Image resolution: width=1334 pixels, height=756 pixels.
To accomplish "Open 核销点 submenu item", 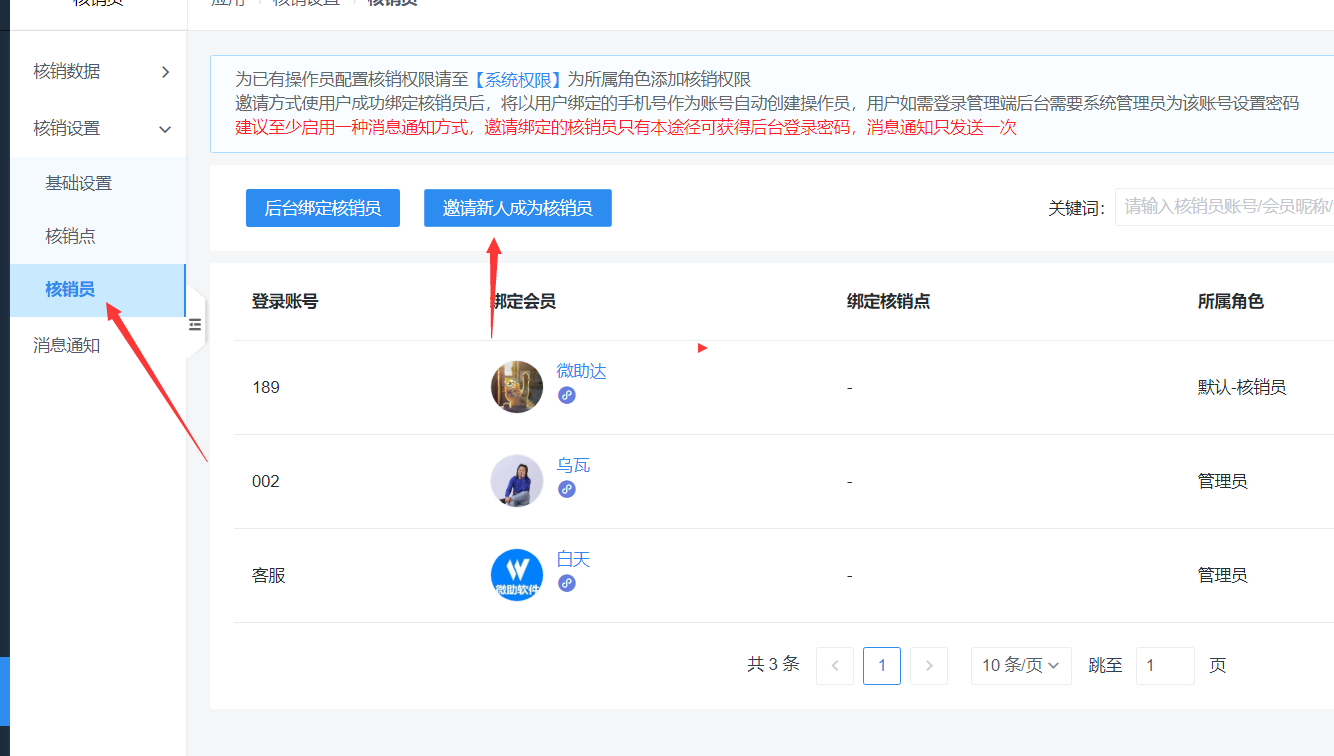I will [98, 236].
